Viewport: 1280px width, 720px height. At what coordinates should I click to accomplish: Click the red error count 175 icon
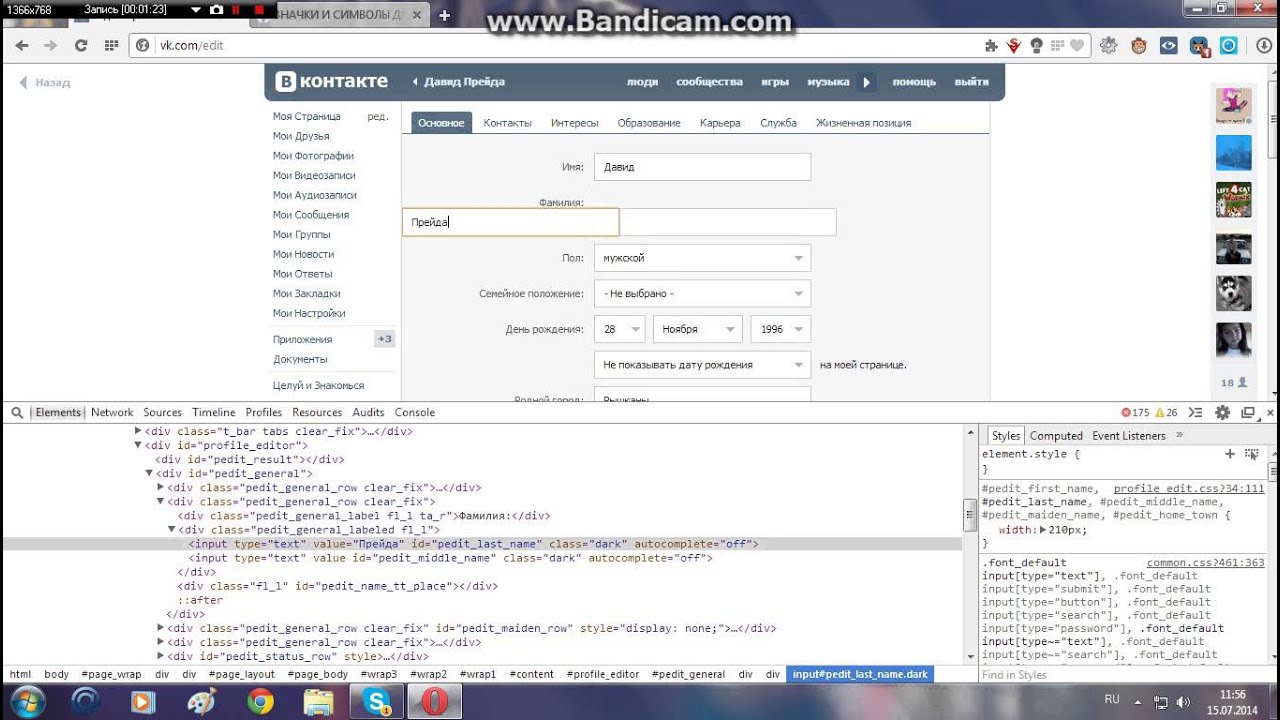point(1135,412)
